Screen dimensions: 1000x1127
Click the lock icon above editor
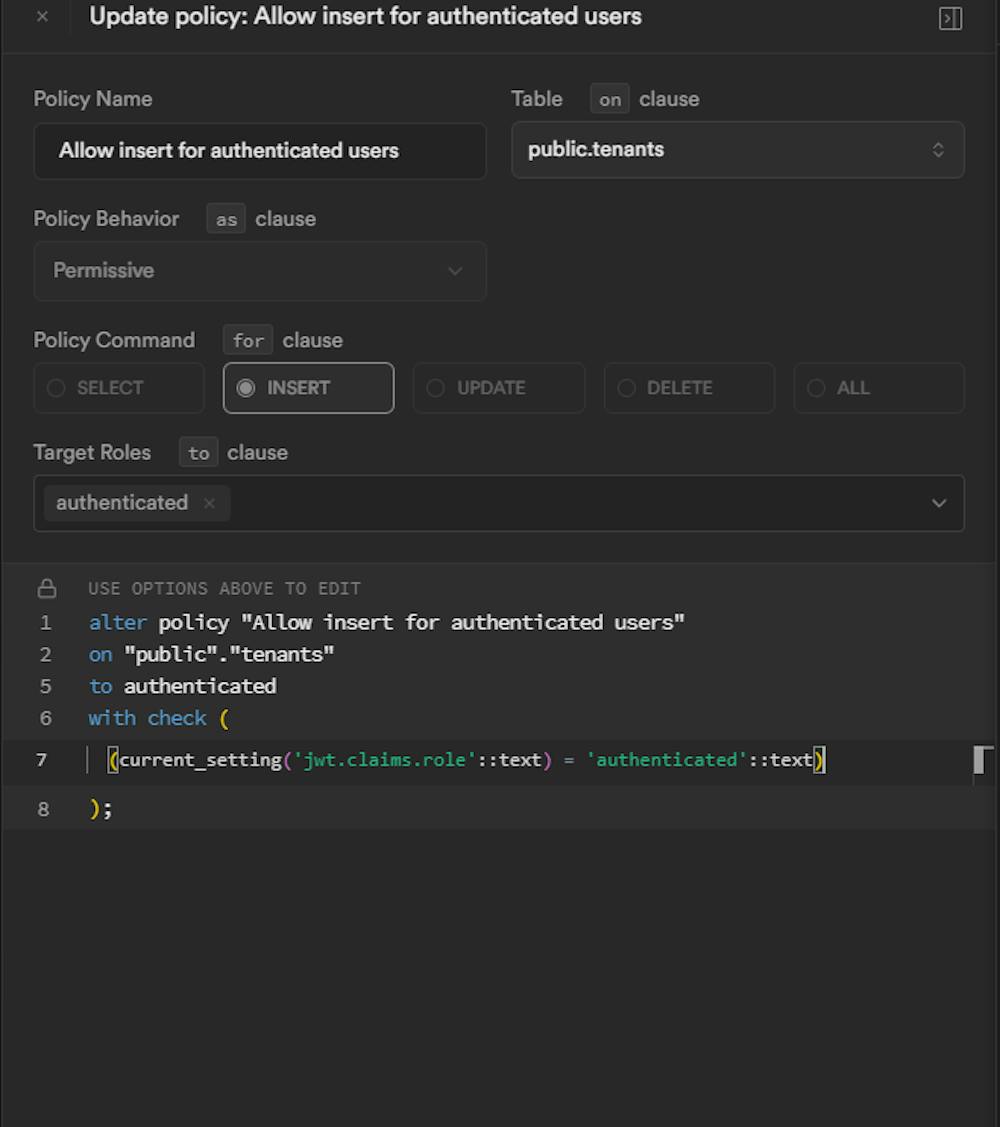pyautogui.click(x=46, y=588)
